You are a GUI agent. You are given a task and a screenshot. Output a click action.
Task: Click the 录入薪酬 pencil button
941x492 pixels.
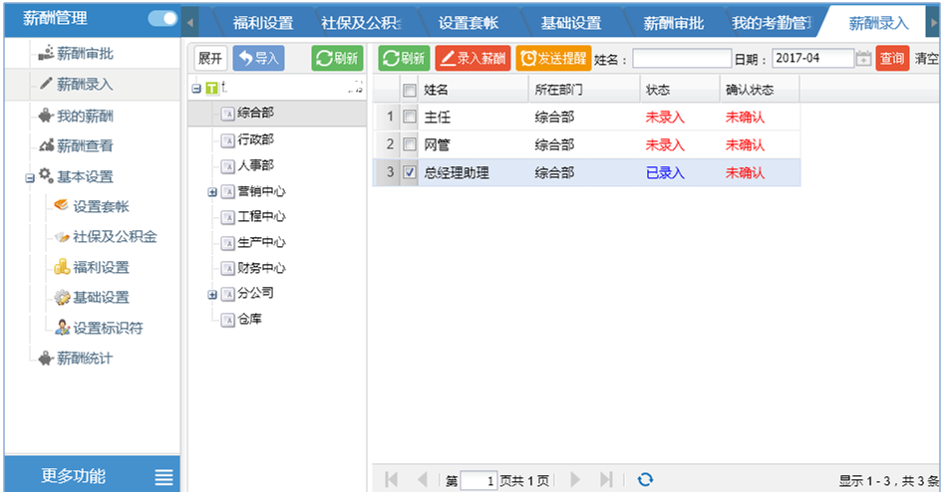pos(472,59)
